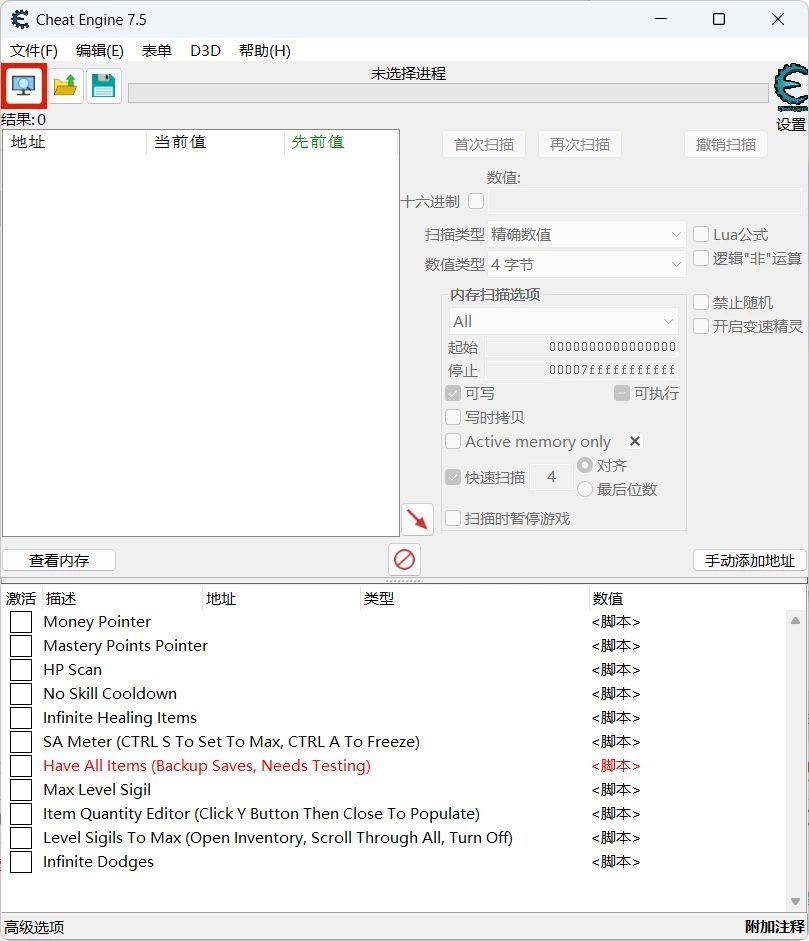The height and width of the screenshot is (941, 809).
Task: Click the Cheat Engine logo above 设置
Action: [x=790, y=88]
